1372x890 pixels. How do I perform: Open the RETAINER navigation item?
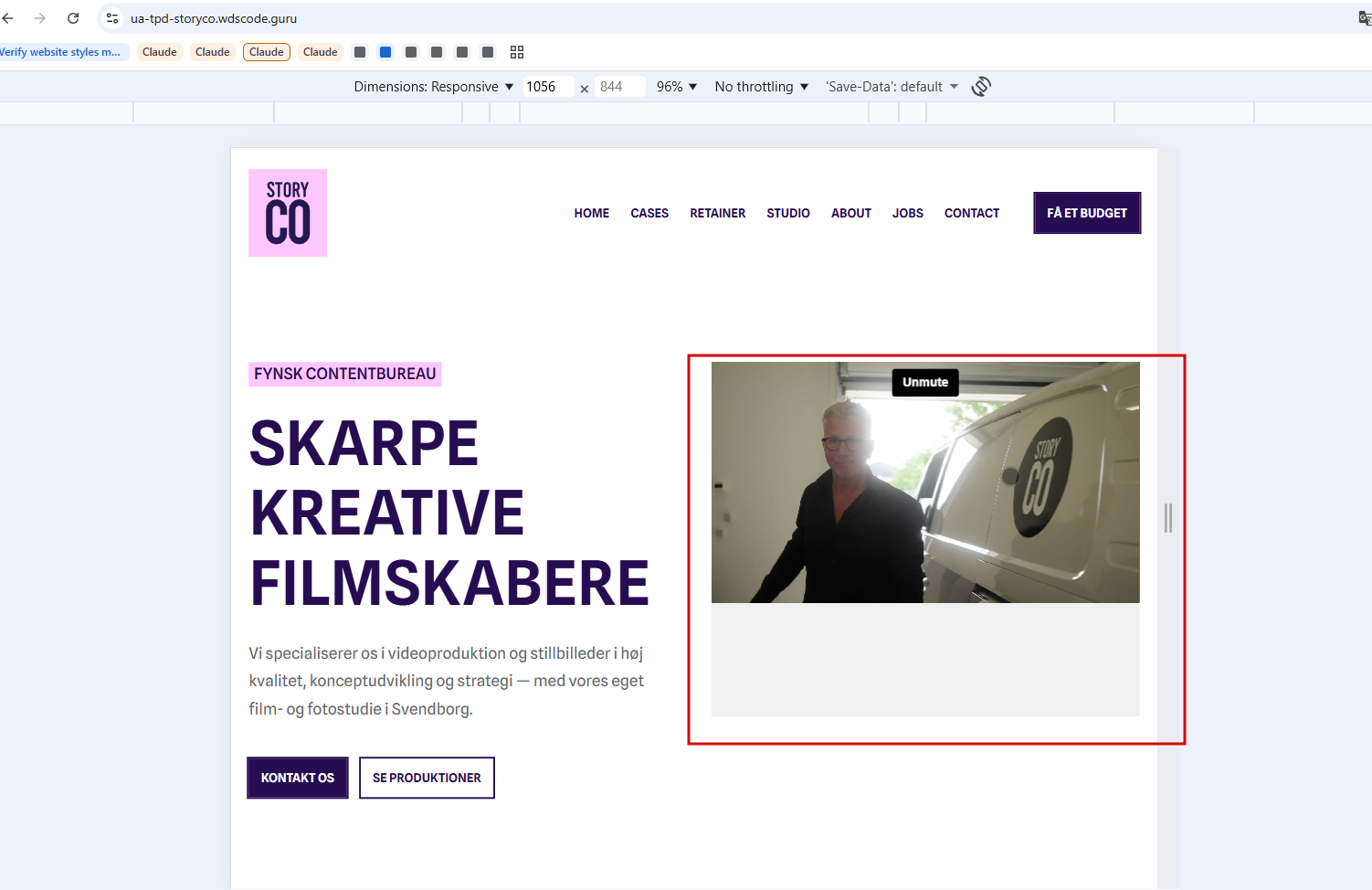tap(718, 213)
